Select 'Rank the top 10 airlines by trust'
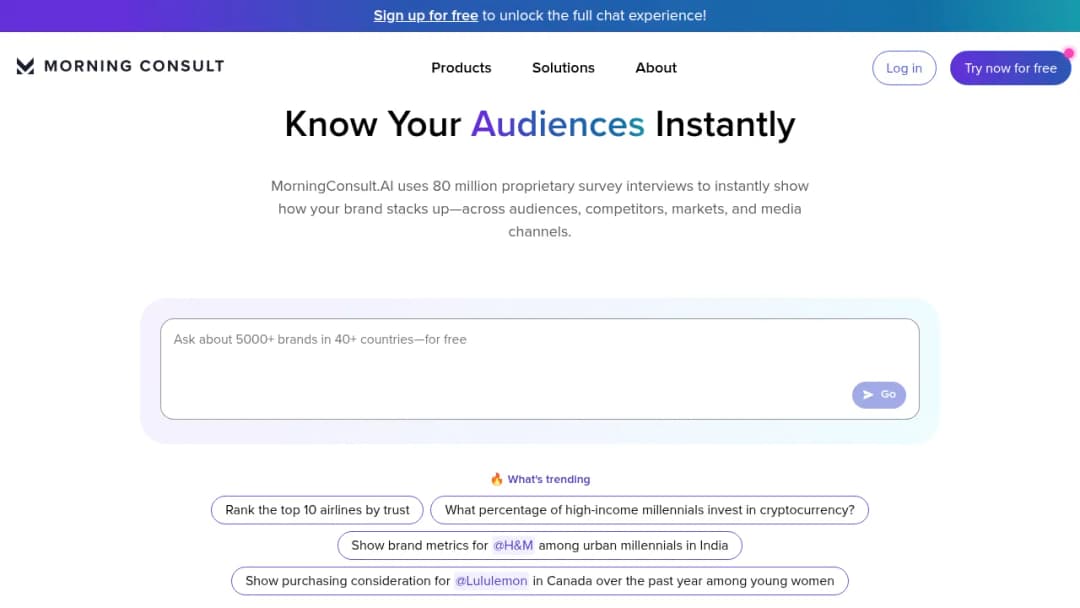 pyautogui.click(x=317, y=510)
